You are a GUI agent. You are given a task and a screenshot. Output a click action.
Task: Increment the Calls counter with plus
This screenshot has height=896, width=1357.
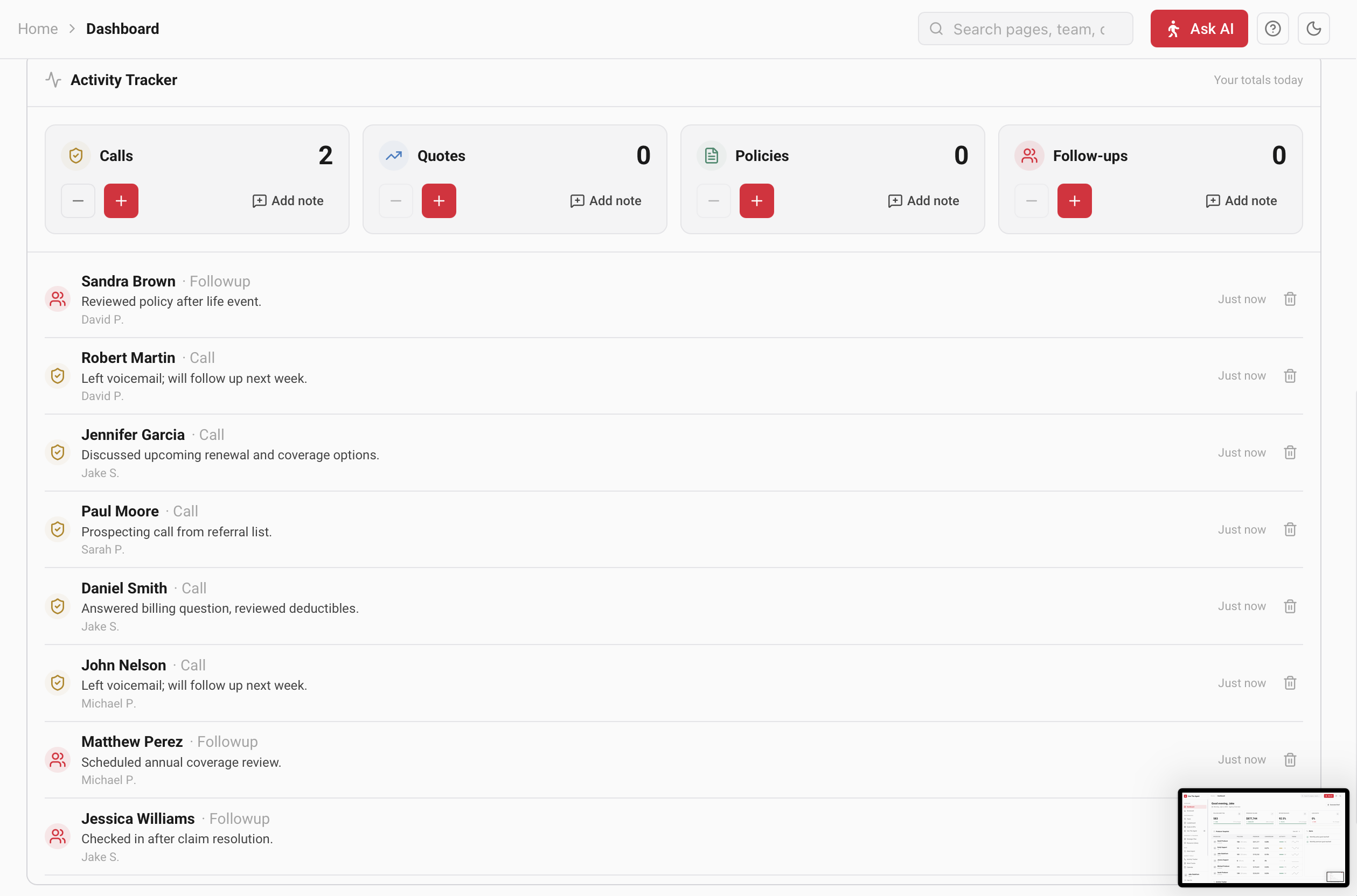(121, 200)
